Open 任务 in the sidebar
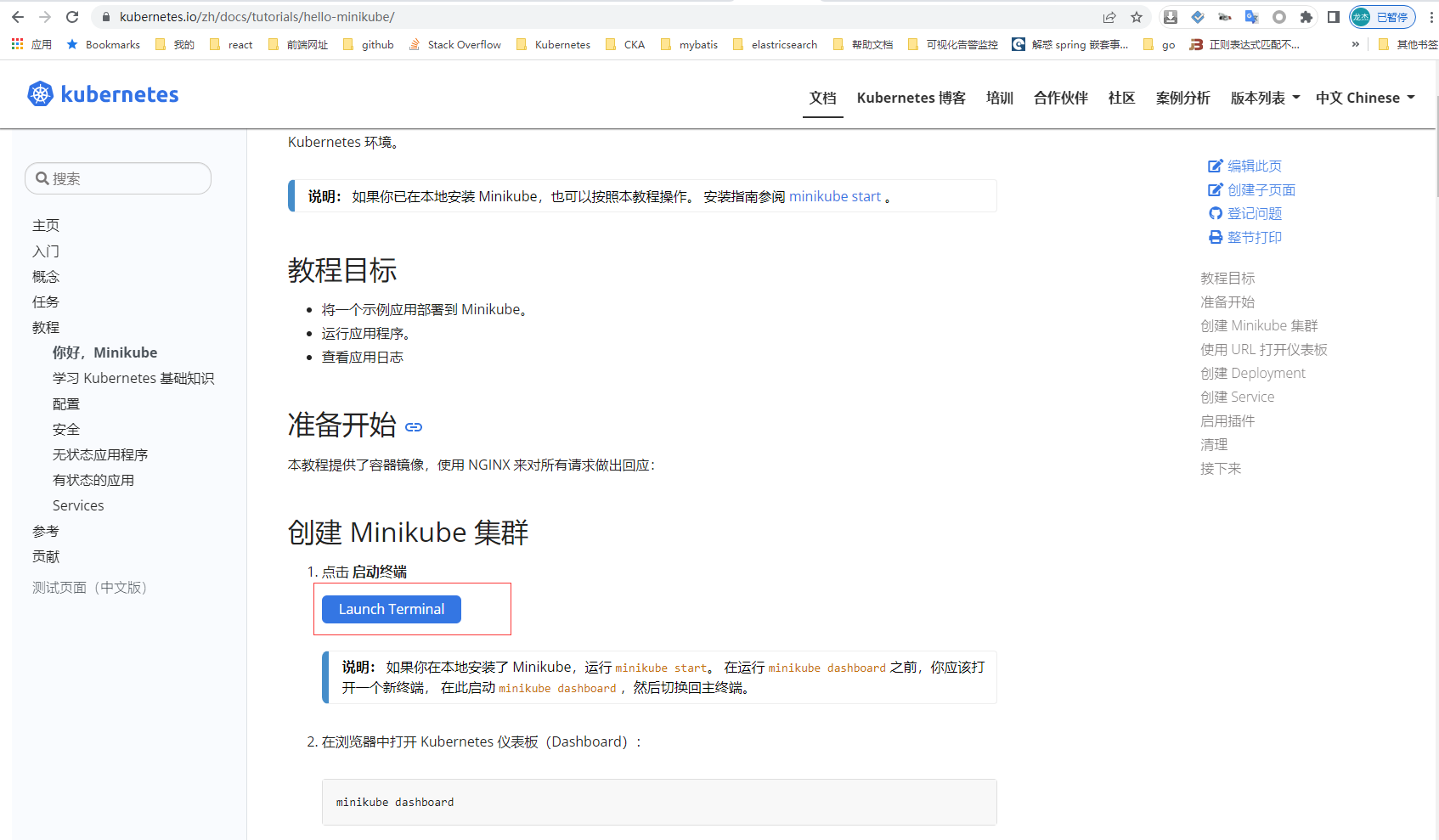The height and width of the screenshot is (840, 1439). [46, 302]
